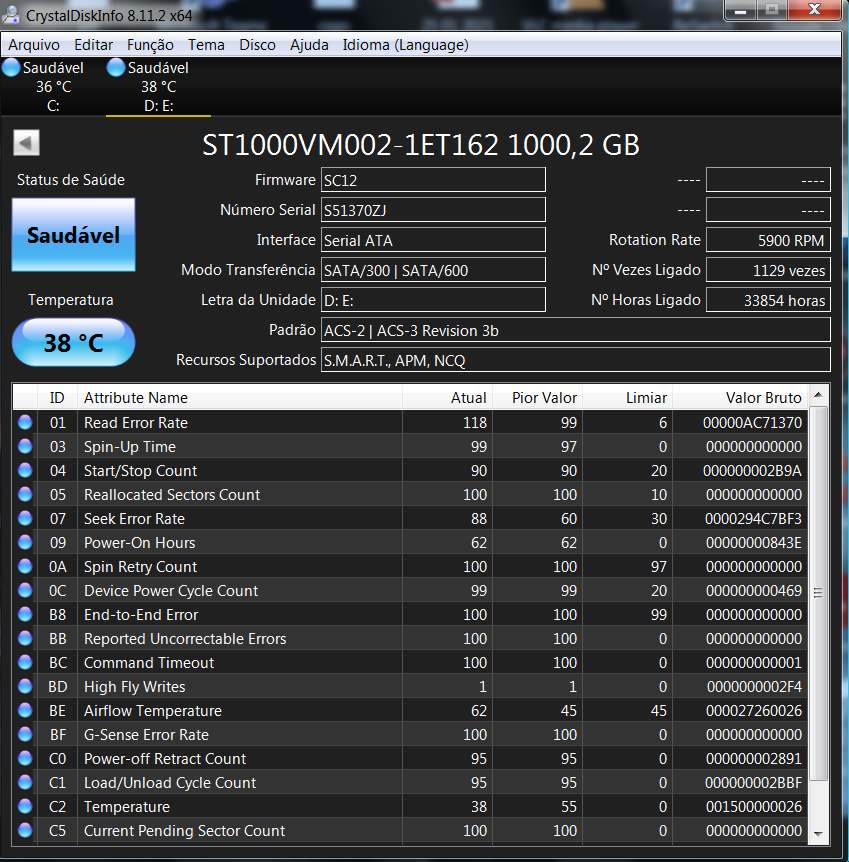Open the Idioma (Language) menu

pyautogui.click(x=406, y=45)
